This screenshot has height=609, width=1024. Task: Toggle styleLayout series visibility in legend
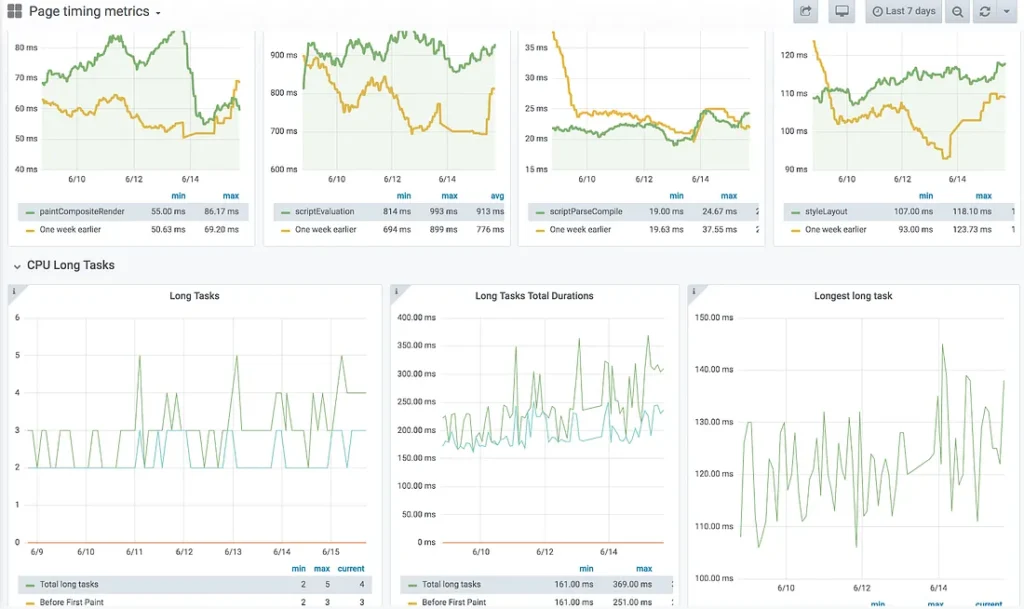825,212
